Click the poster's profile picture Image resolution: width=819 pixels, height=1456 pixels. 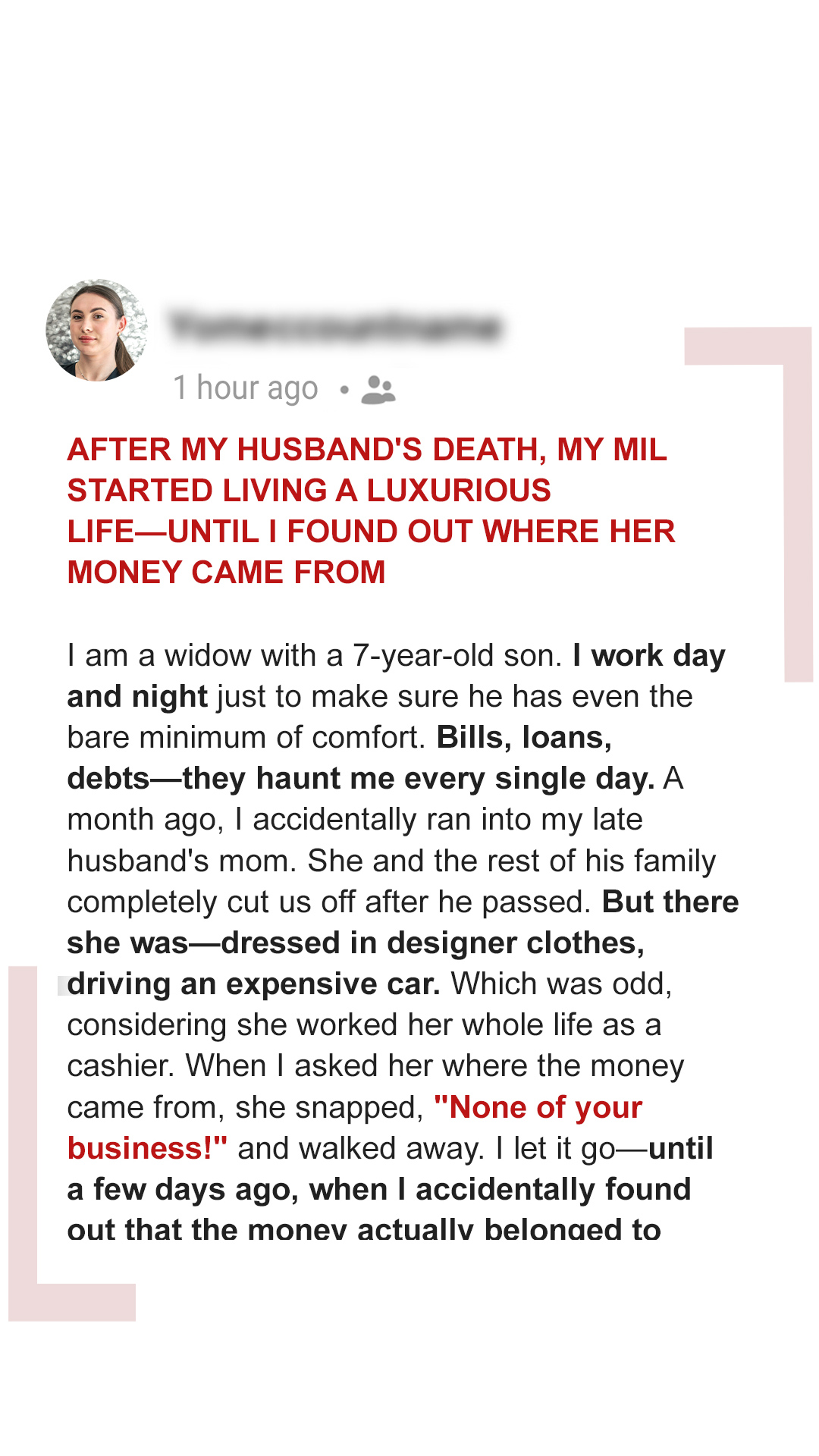(97, 330)
